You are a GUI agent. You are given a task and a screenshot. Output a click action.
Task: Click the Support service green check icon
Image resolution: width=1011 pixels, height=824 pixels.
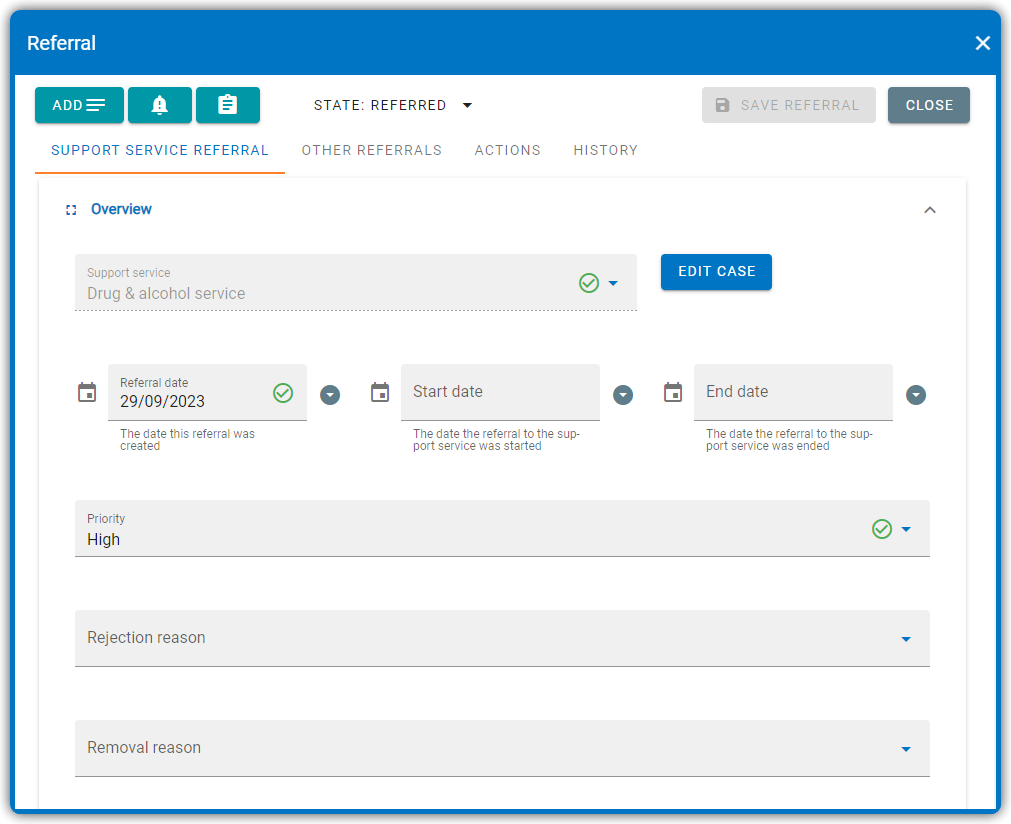coord(589,283)
